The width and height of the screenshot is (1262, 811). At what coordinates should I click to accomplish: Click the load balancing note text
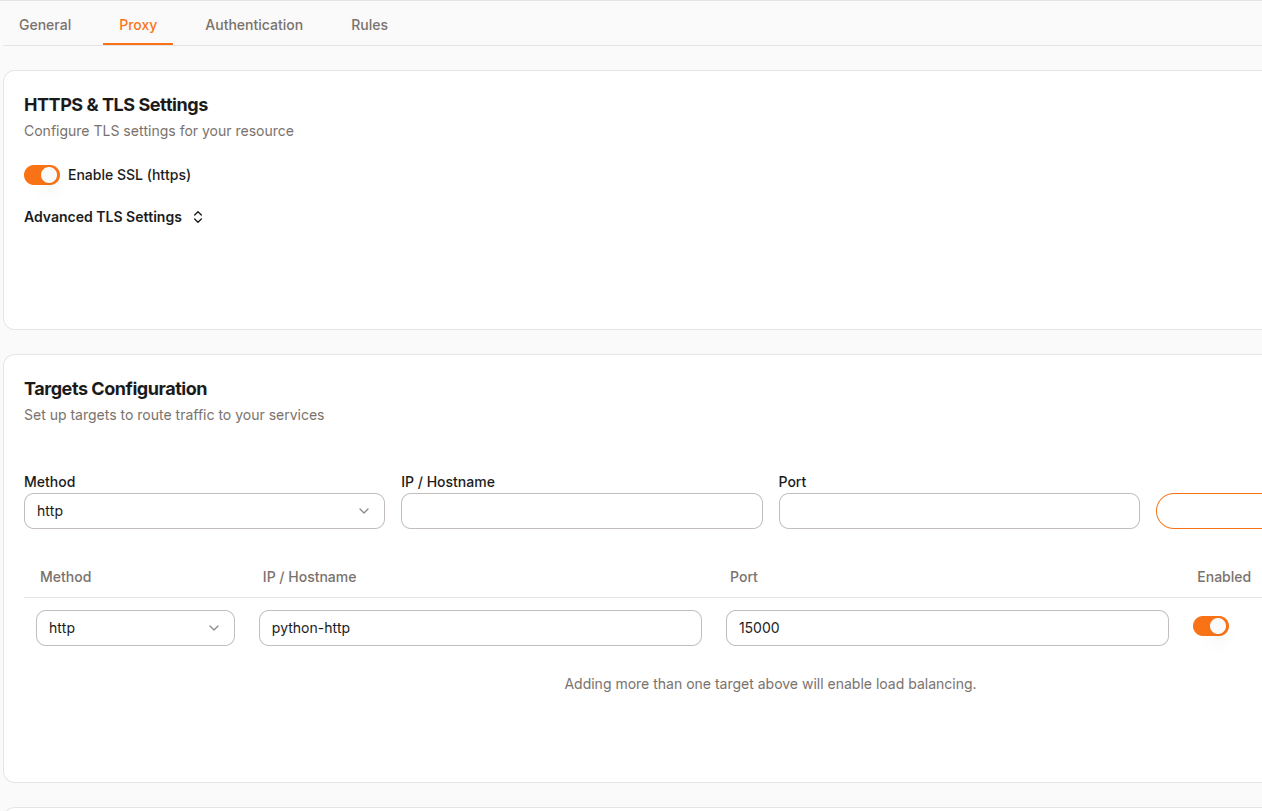[x=770, y=684]
